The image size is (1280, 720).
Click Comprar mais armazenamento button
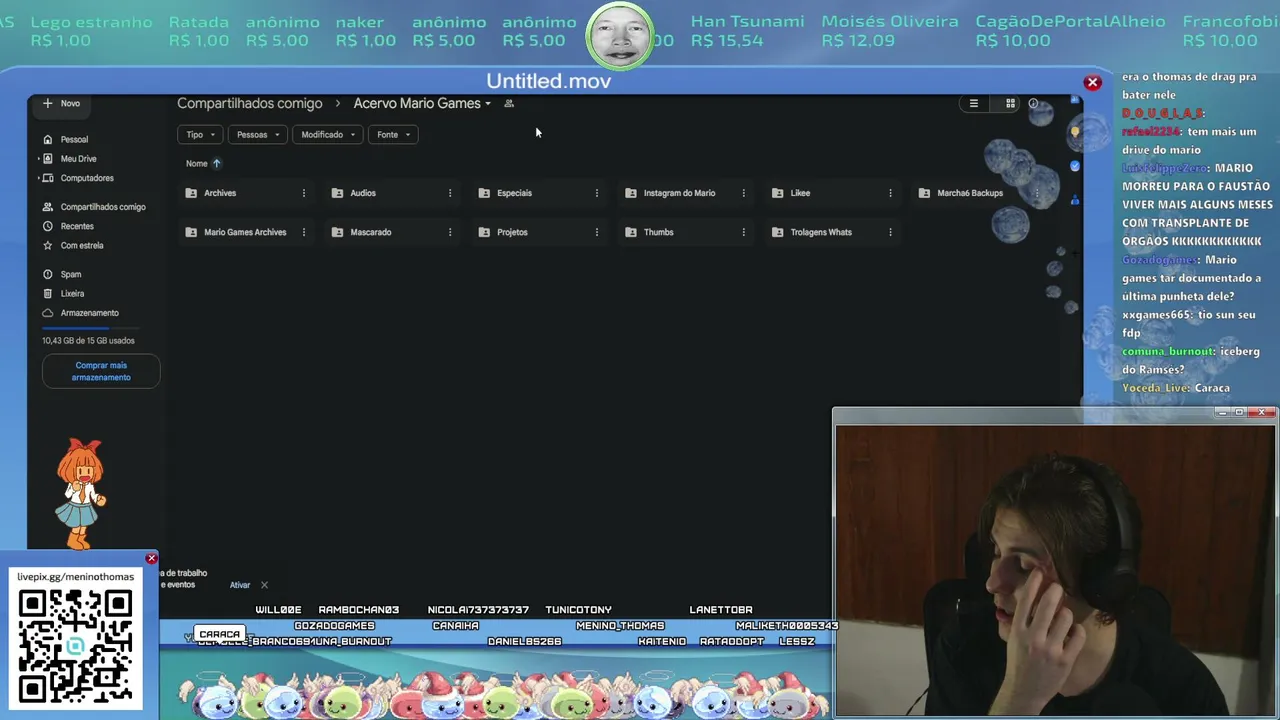point(101,371)
